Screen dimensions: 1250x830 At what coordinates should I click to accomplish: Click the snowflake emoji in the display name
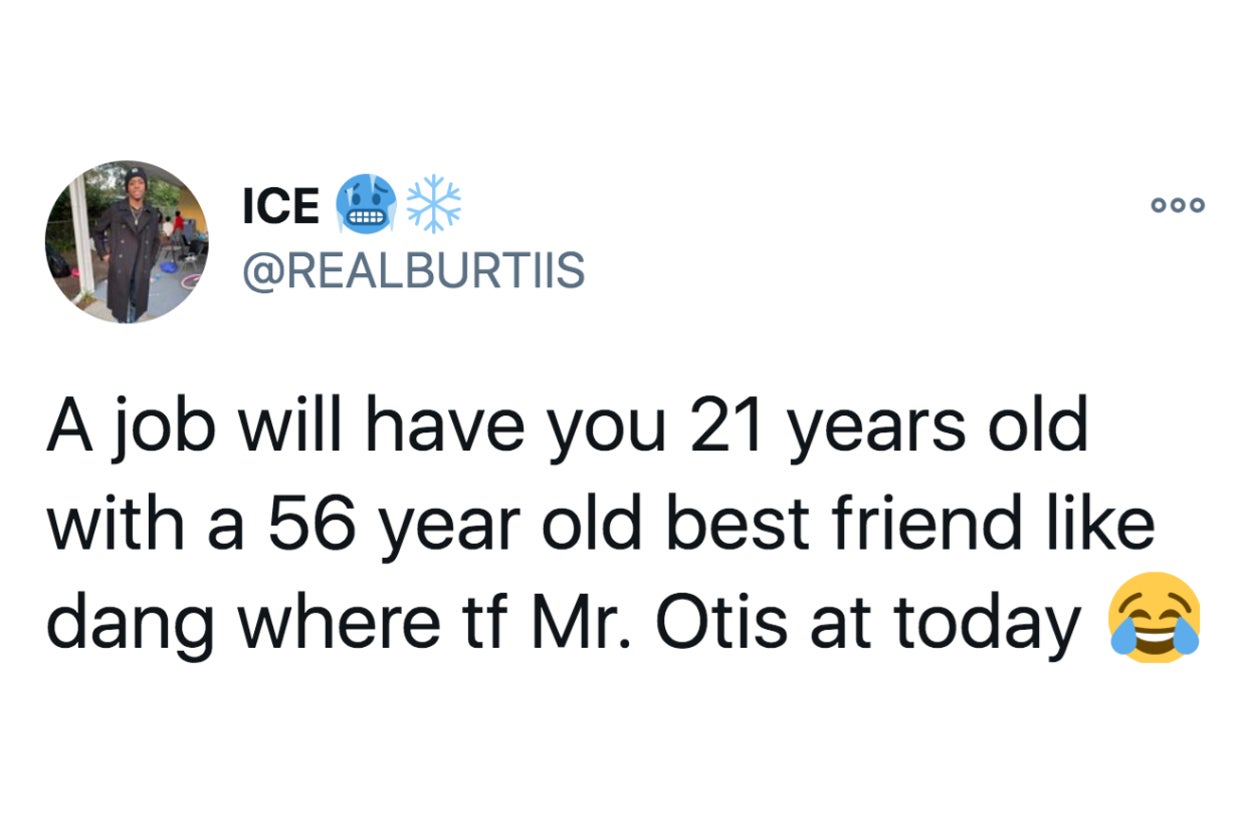[x=437, y=203]
